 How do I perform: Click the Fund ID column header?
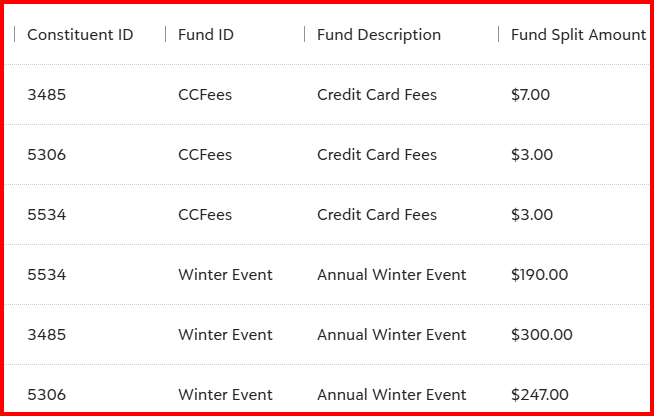point(206,35)
